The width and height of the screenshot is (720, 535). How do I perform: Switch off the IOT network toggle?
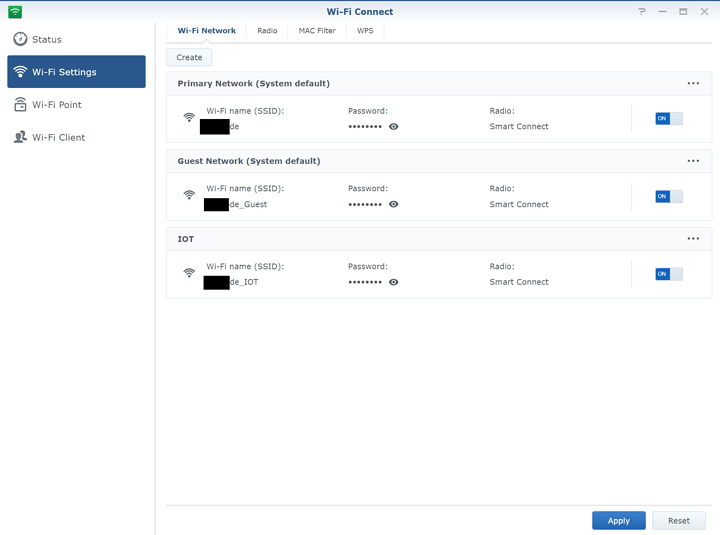click(x=668, y=274)
